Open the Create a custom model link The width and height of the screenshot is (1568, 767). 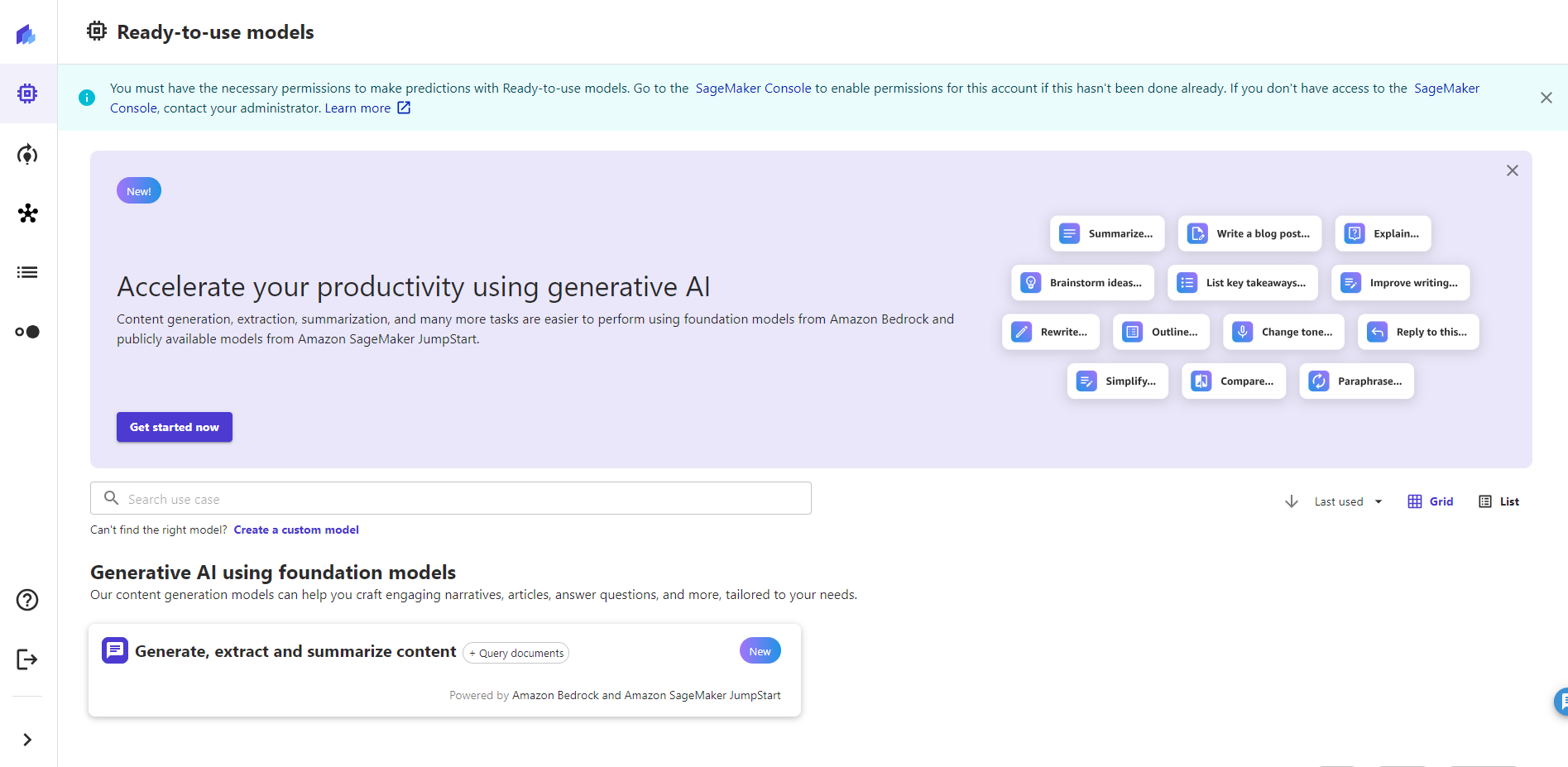296,530
